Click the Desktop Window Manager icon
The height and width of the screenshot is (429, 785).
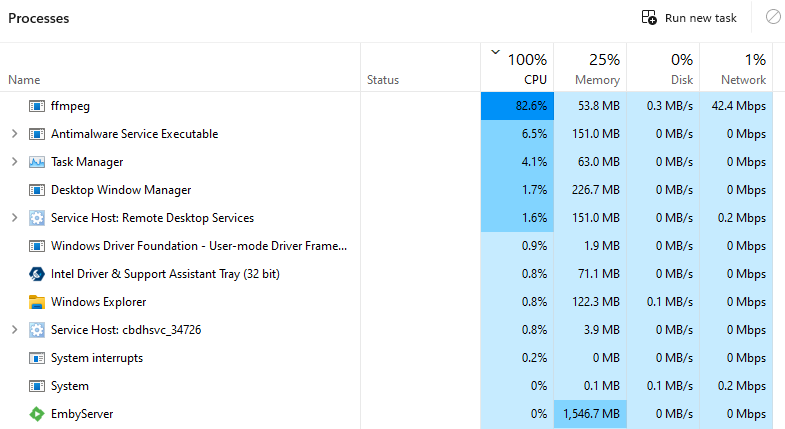(x=37, y=190)
